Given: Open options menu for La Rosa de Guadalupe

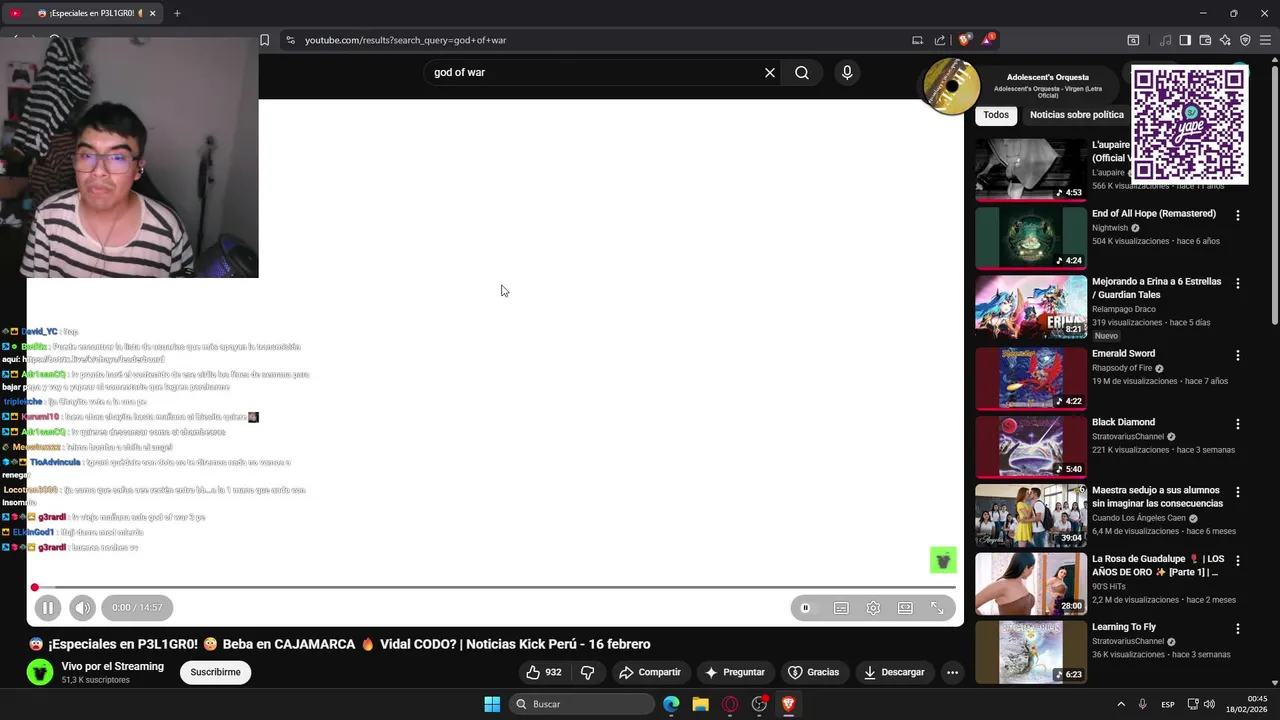Looking at the screenshot, I should click(1238, 560).
